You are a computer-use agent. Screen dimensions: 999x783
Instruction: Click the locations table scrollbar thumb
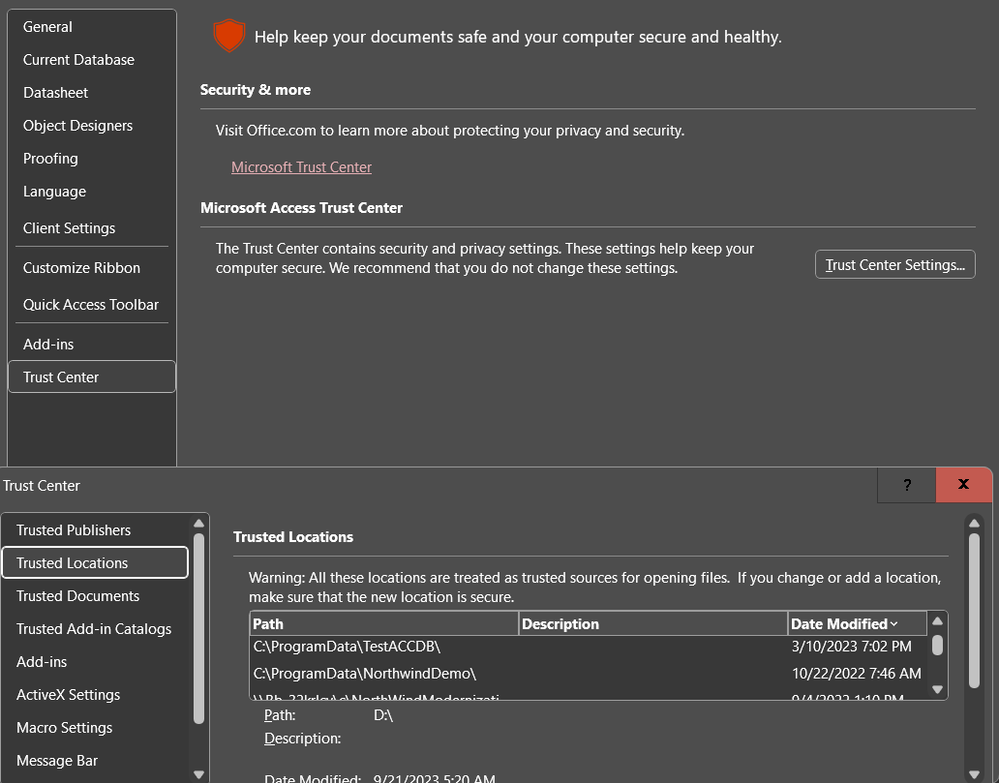pyautogui.click(x=937, y=645)
